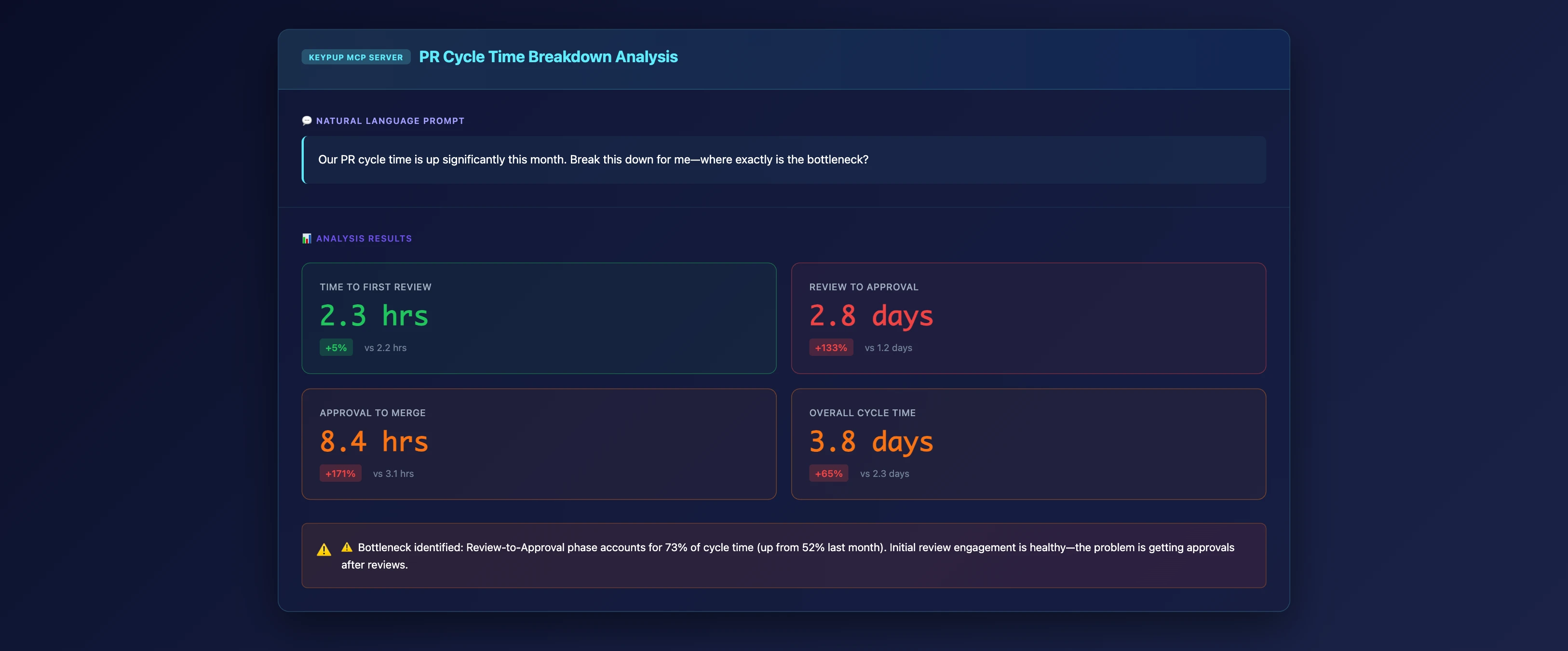Click the small warning icon before Bottleneck identified
Image resolution: width=1568 pixels, height=651 pixels.
(x=347, y=547)
